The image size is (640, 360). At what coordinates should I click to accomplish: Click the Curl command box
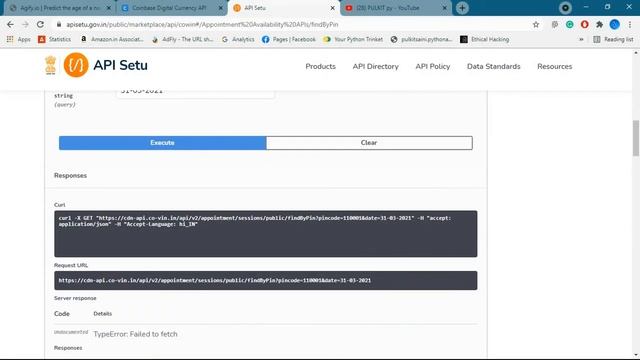(266, 234)
